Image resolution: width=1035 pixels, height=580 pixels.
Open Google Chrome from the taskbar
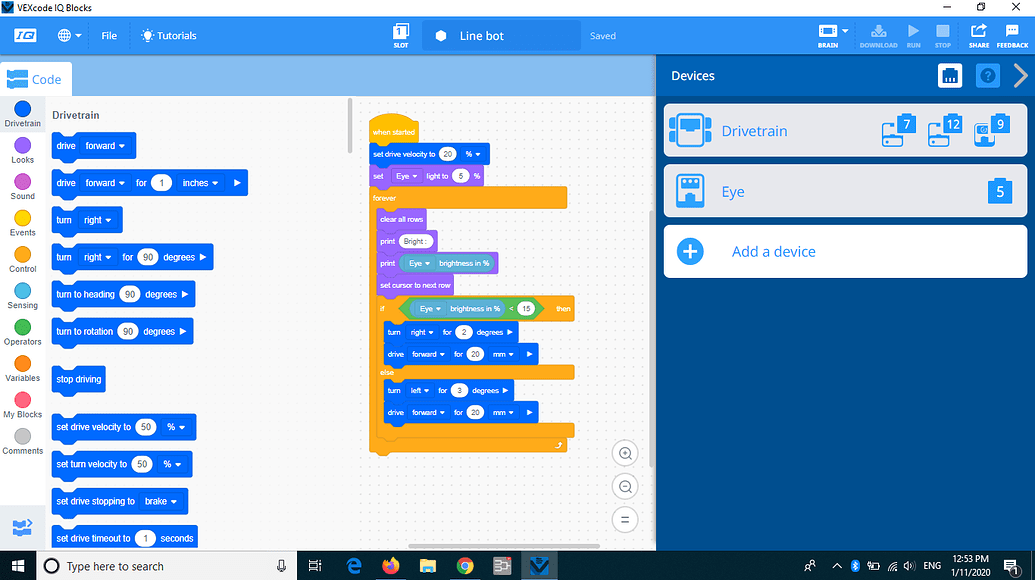point(465,565)
